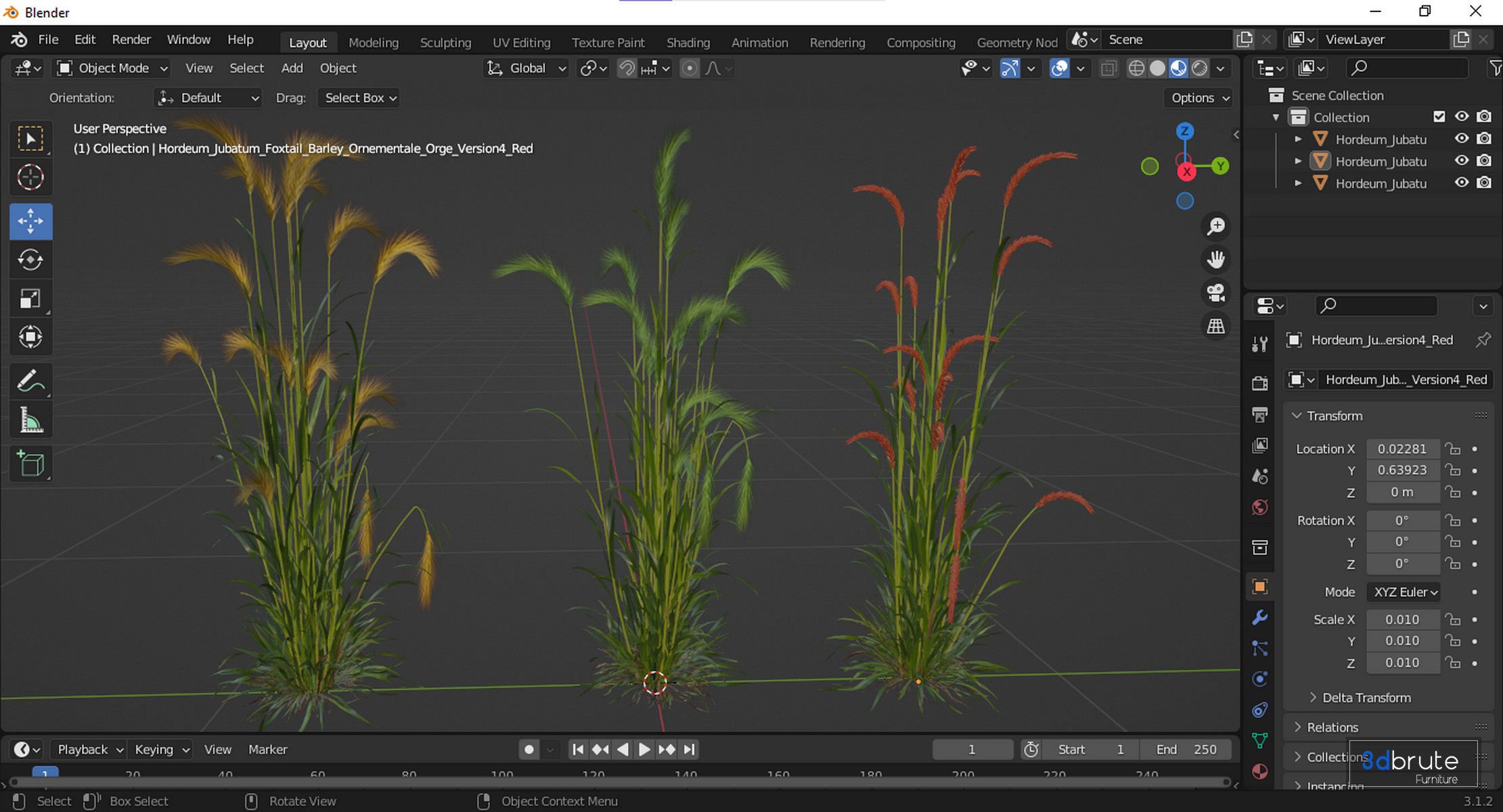Screen dimensions: 1503x812
Task: Switch the view between perspective and orthographic
Action: pos(1216,326)
